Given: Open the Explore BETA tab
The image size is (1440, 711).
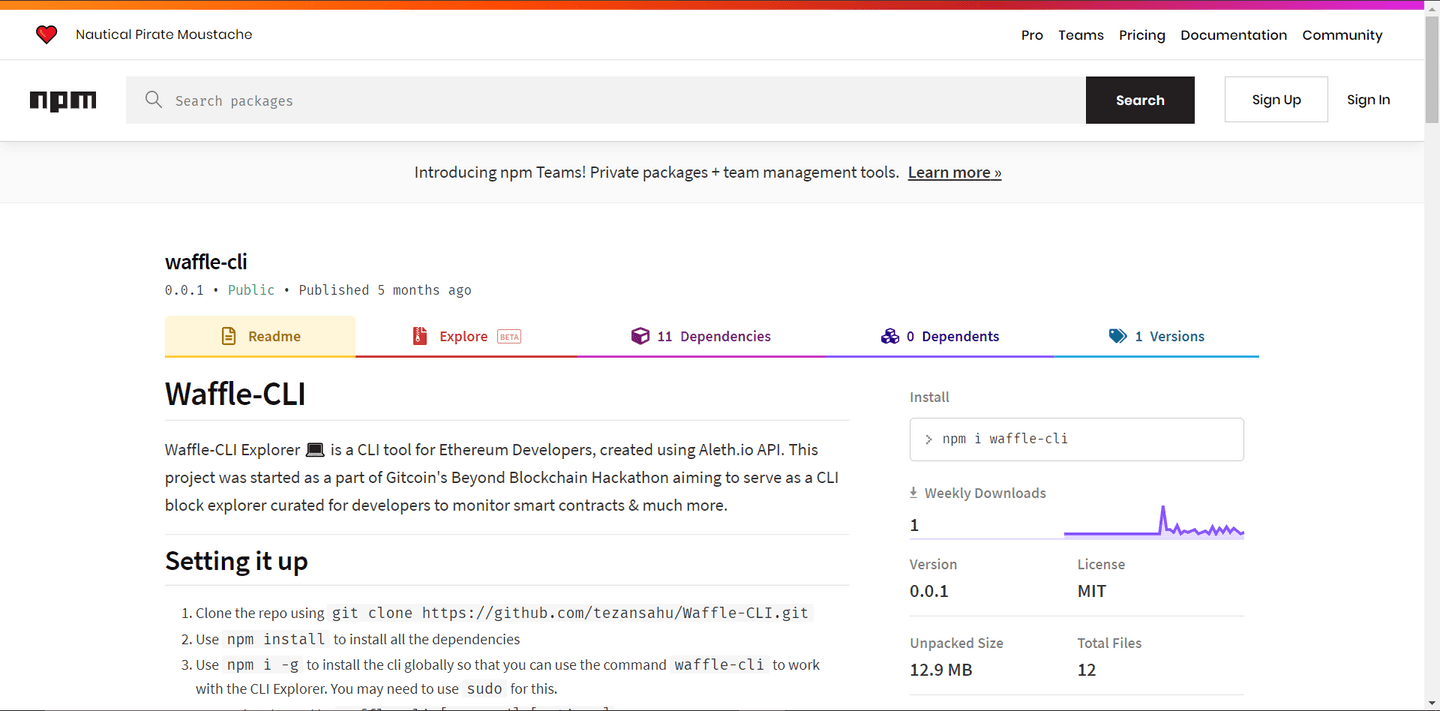Looking at the screenshot, I should coord(466,336).
